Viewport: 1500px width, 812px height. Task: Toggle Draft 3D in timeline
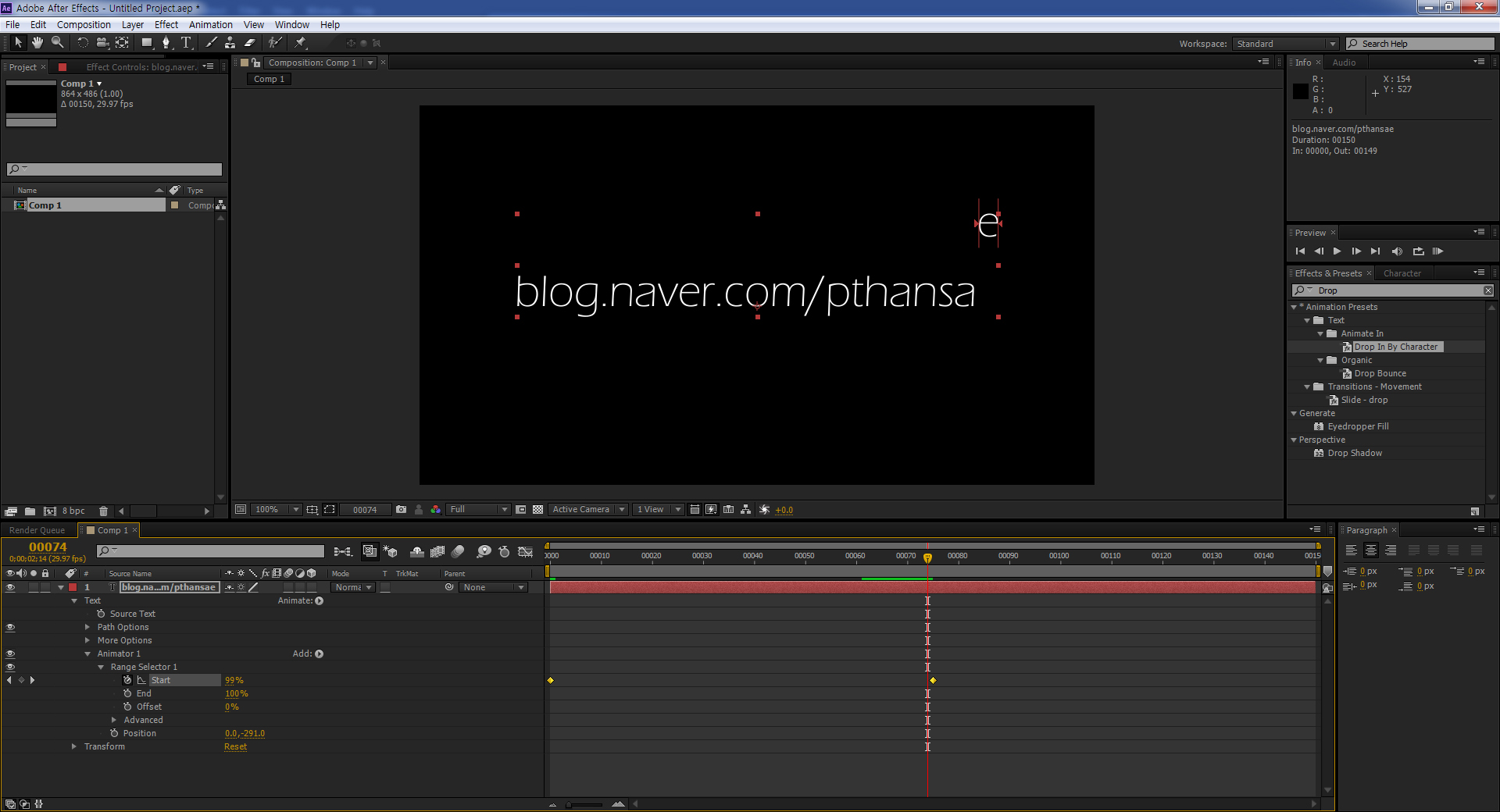click(390, 552)
